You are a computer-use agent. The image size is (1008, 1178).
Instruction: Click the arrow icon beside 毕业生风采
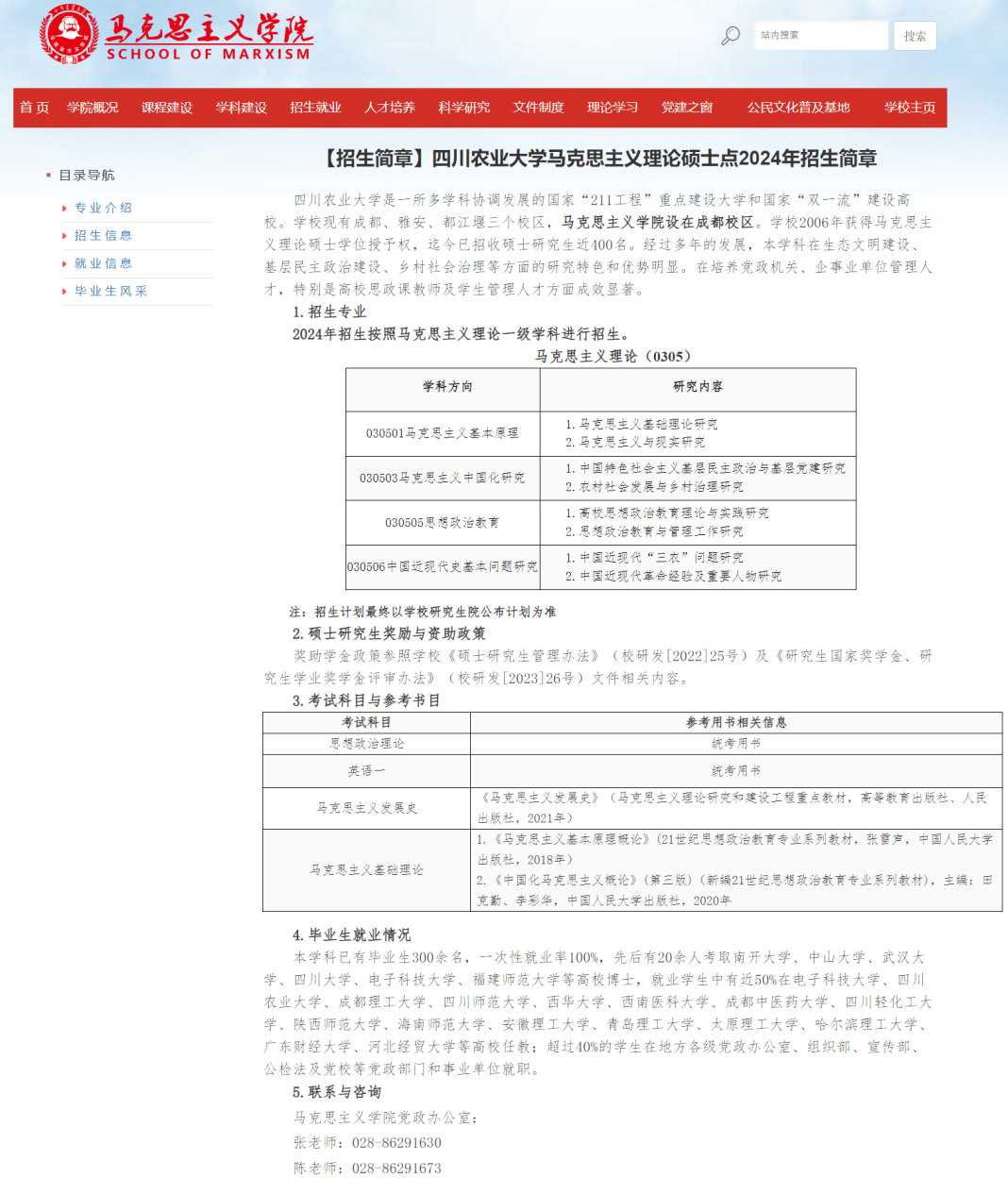[64, 291]
